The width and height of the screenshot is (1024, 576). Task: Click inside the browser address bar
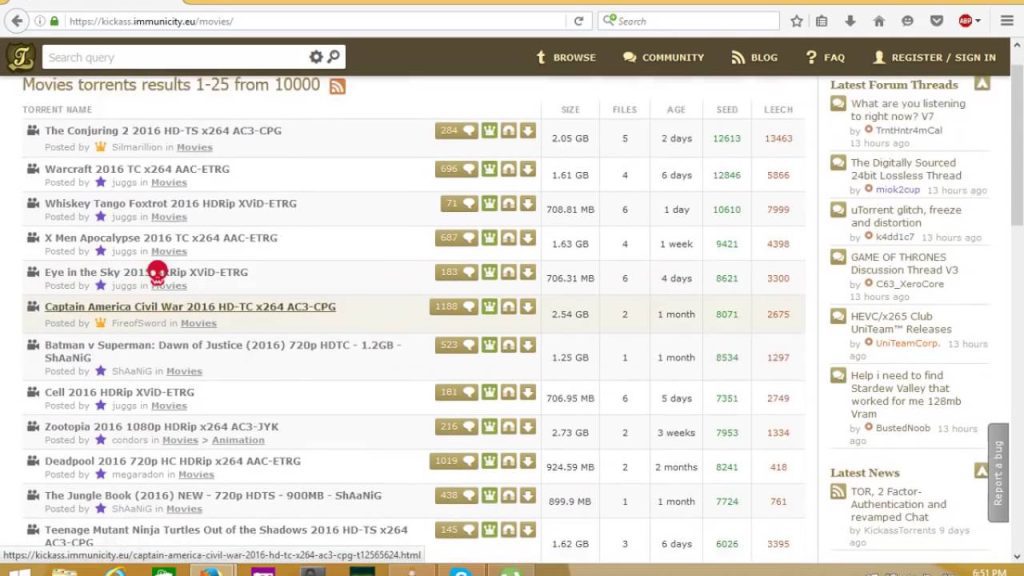tap(300, 19)
